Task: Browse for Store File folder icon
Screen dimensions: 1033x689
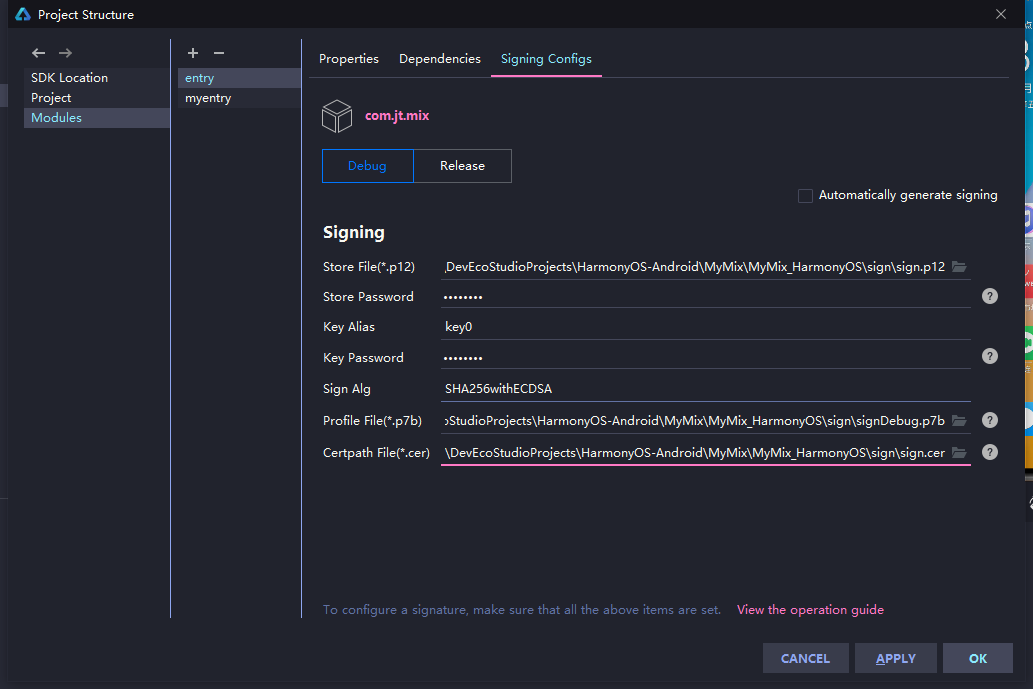Action: pos(959,267)
